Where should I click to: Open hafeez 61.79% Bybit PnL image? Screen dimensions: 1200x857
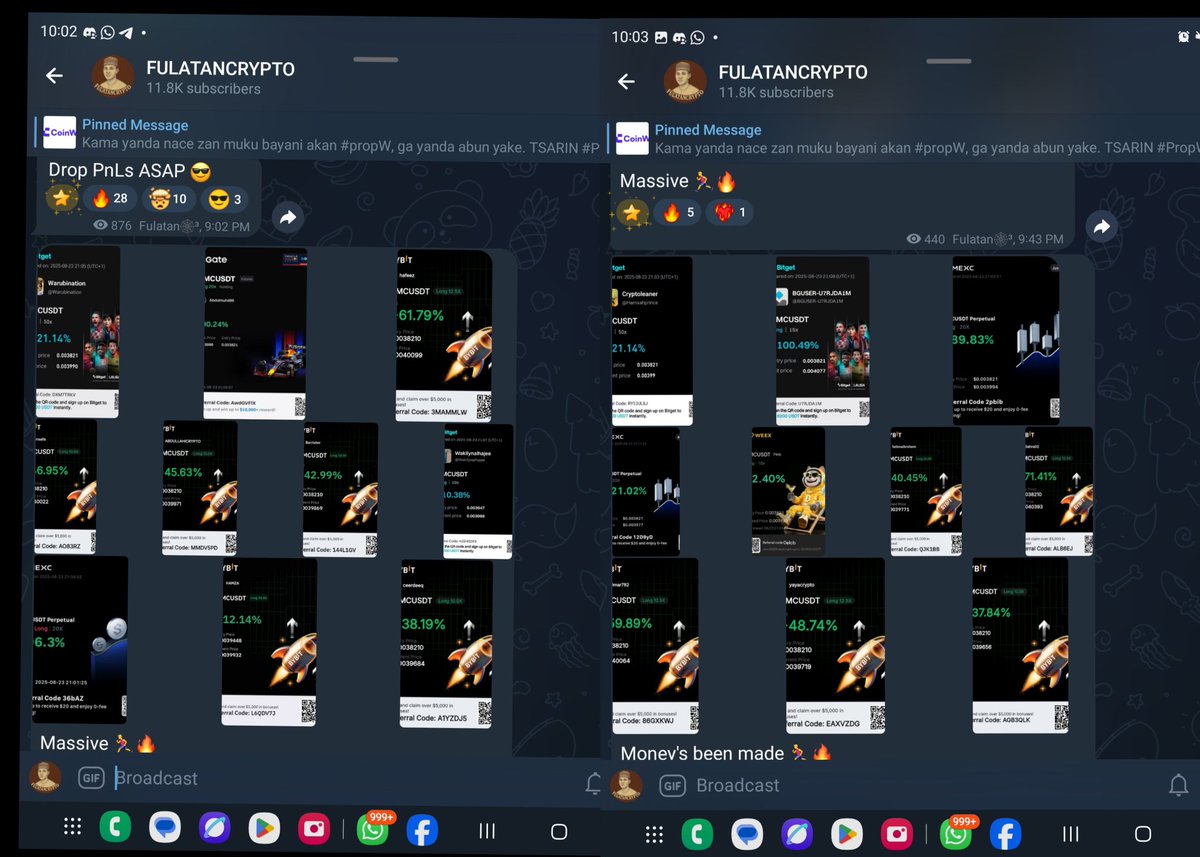(x=444, y=335)
